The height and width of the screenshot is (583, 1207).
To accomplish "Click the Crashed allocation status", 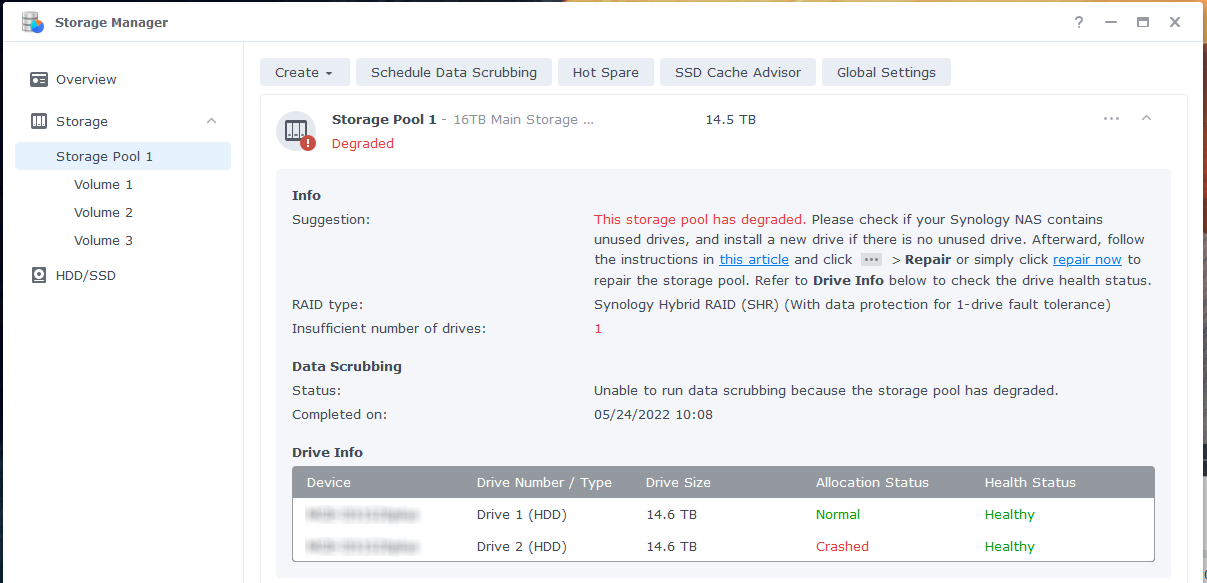I will 842,546.
